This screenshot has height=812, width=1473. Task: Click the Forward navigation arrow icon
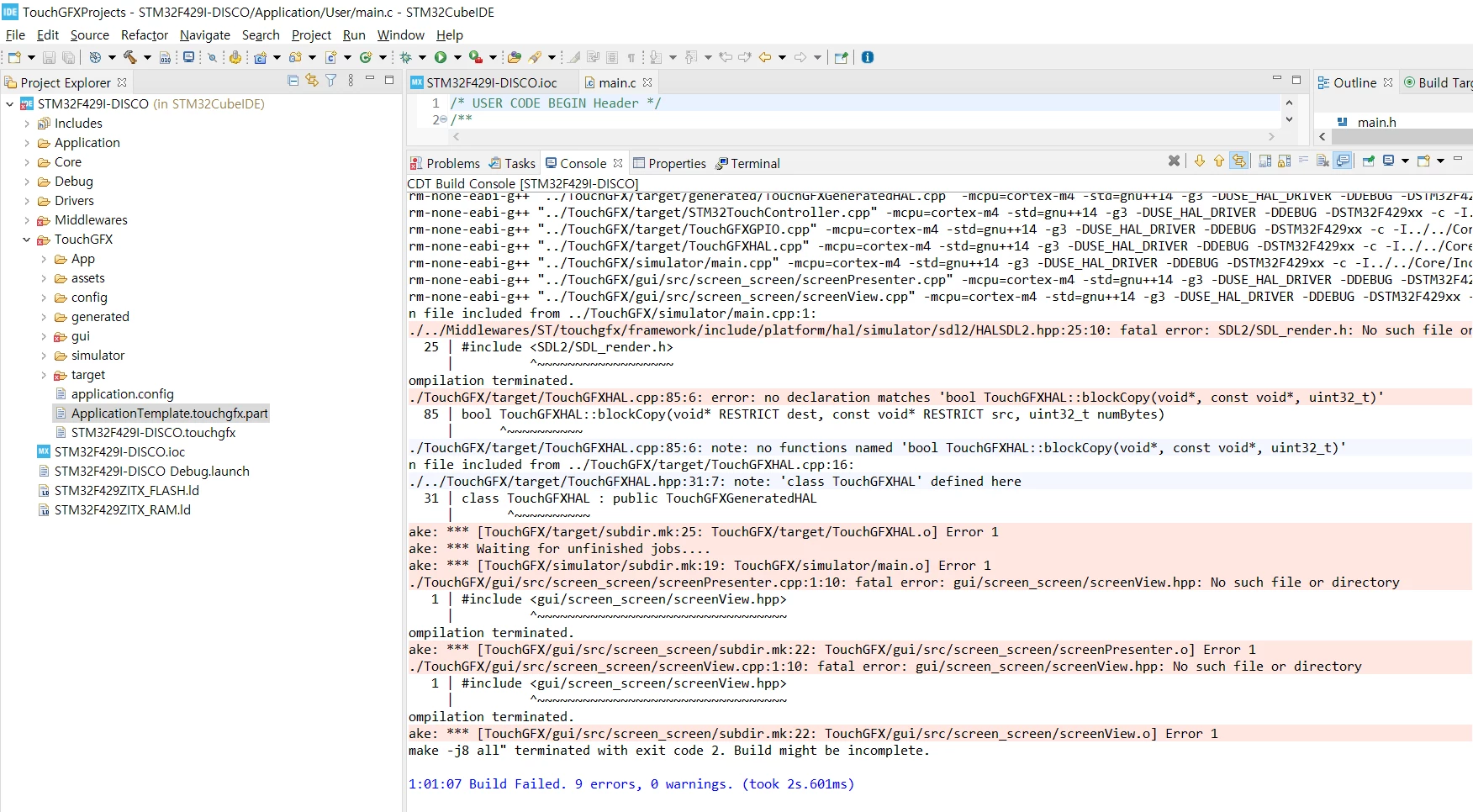pos(800,57)
